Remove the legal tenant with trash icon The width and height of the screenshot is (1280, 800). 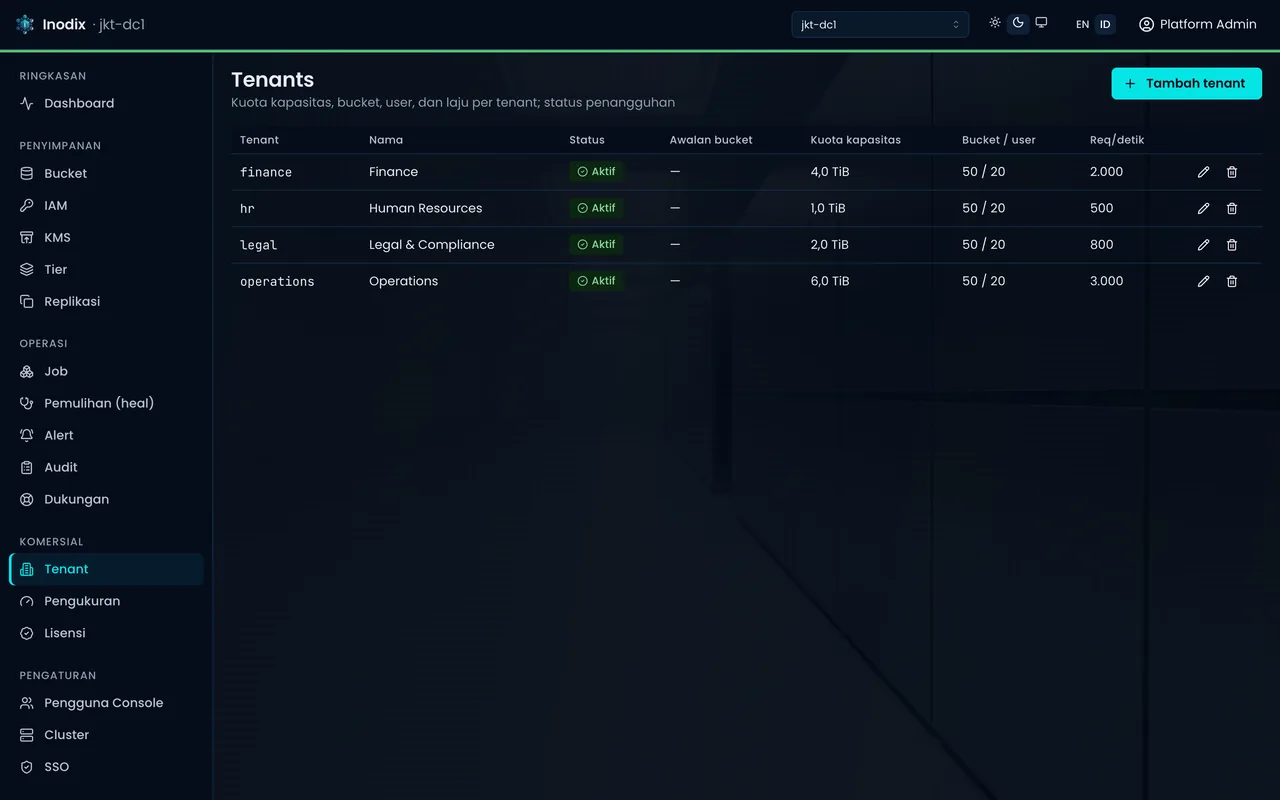pos(1232,245)
